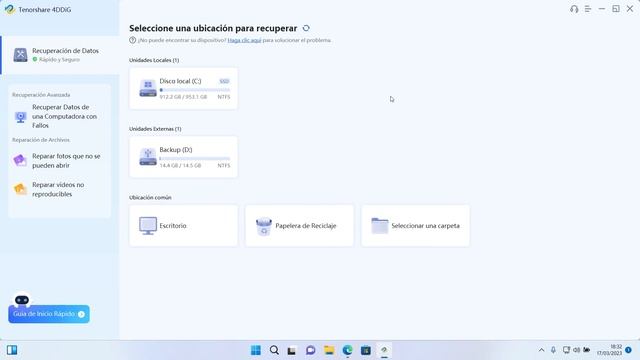This screenshot has width=640, height=360.
Task: Click the robot mascot icon
Action: click(22, 300)
